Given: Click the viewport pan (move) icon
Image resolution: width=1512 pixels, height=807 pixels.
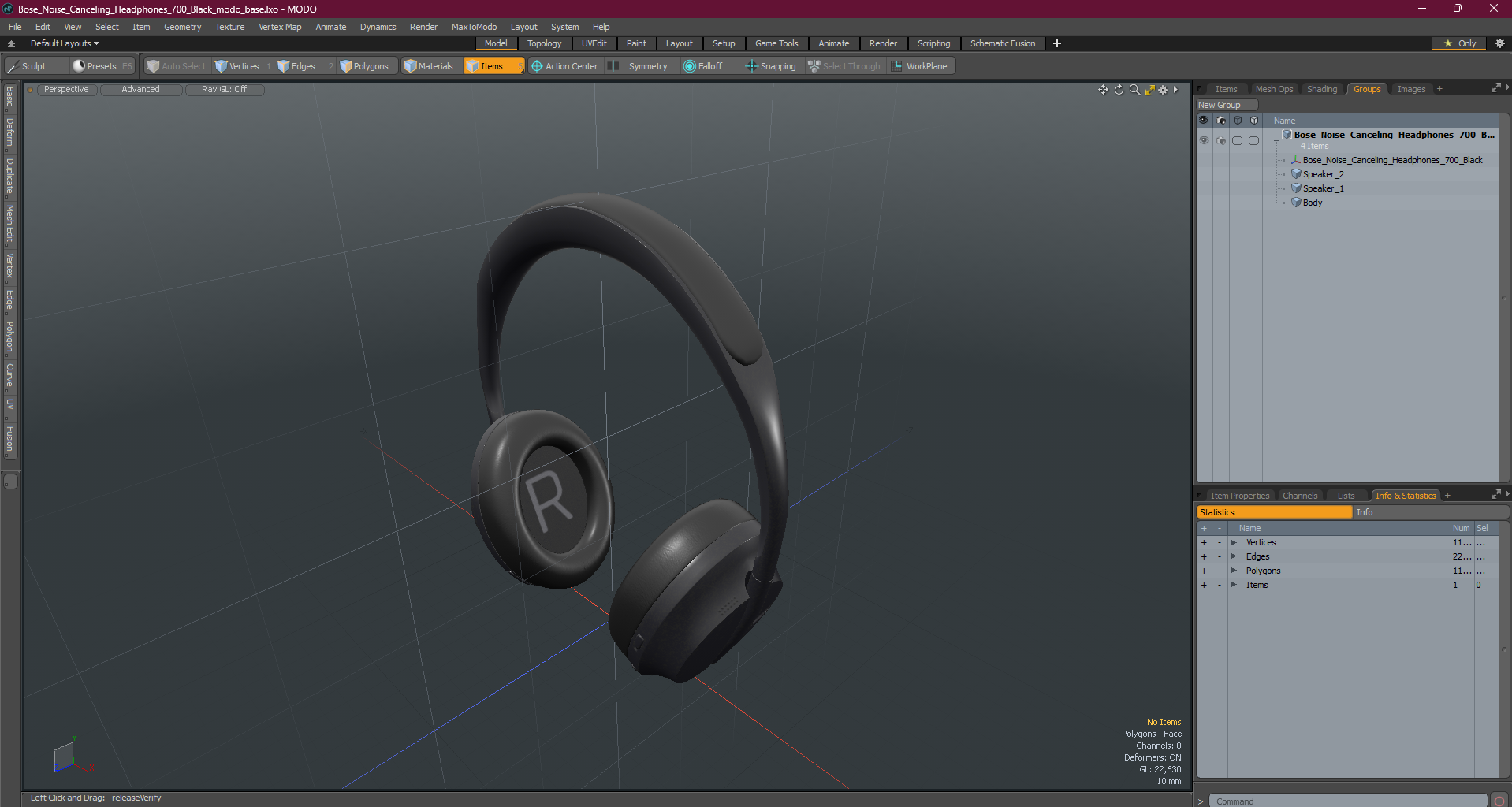Looking at the screenshot, I should pyautogui.click(x=1103, y=90).
